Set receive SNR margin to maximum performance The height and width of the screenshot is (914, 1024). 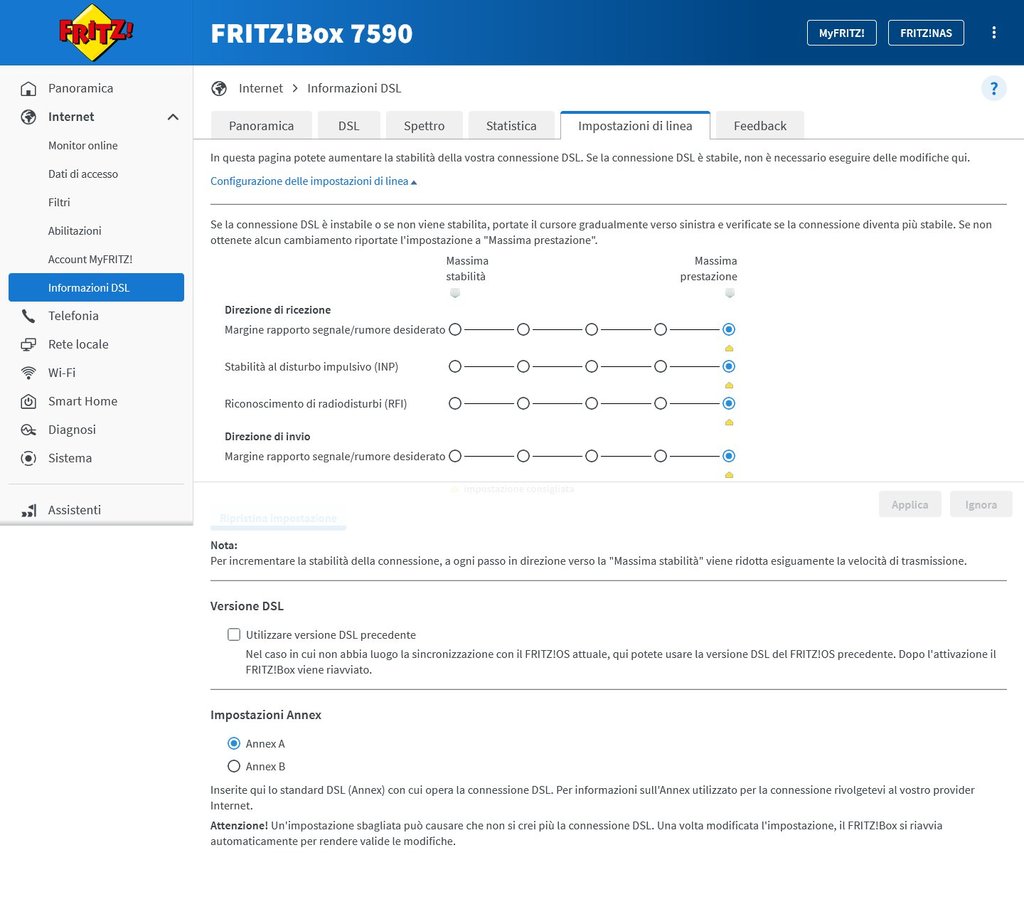pyautogui.click(x=729, y=330)
